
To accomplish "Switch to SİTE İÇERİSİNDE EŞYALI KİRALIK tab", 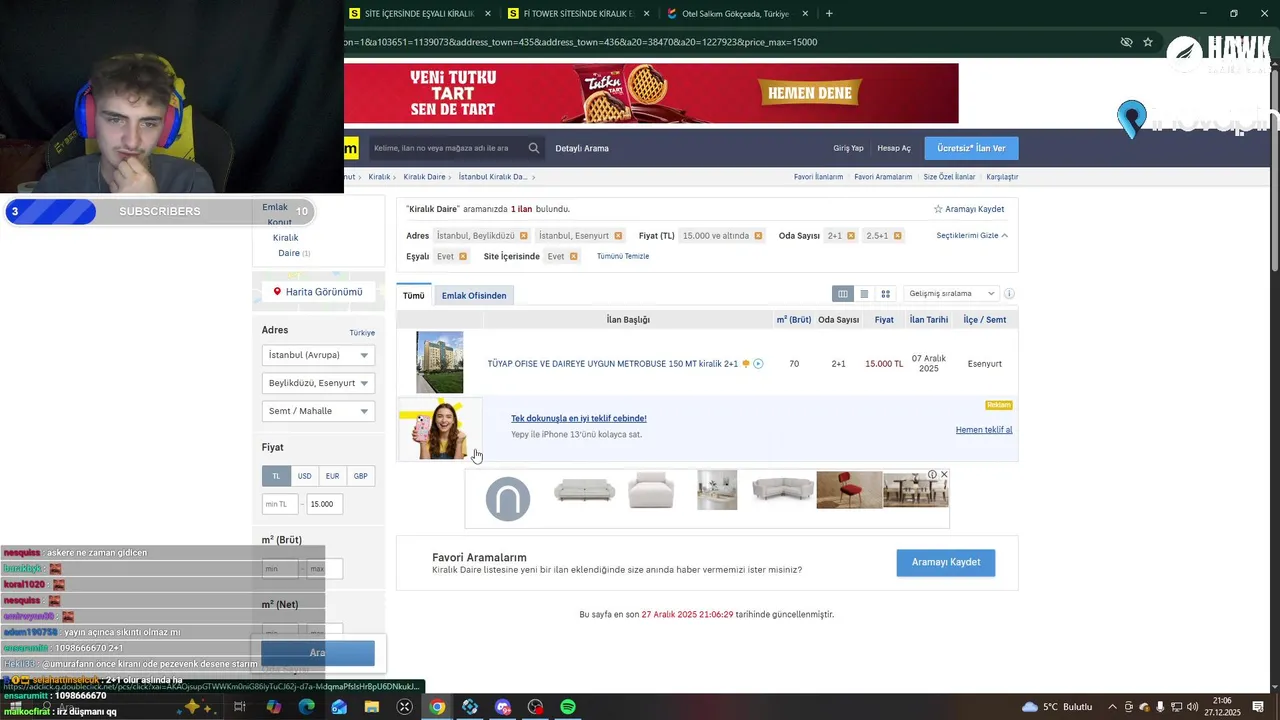I will pos(419,14).
